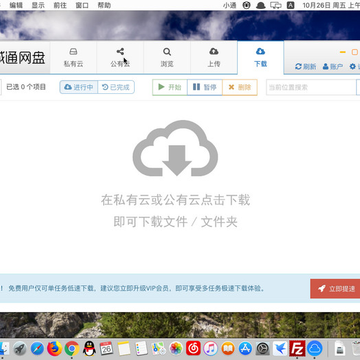360x360 pixels.
Task: Click the hat-shaped menu bar icon
Action: [x=261, y=5]
